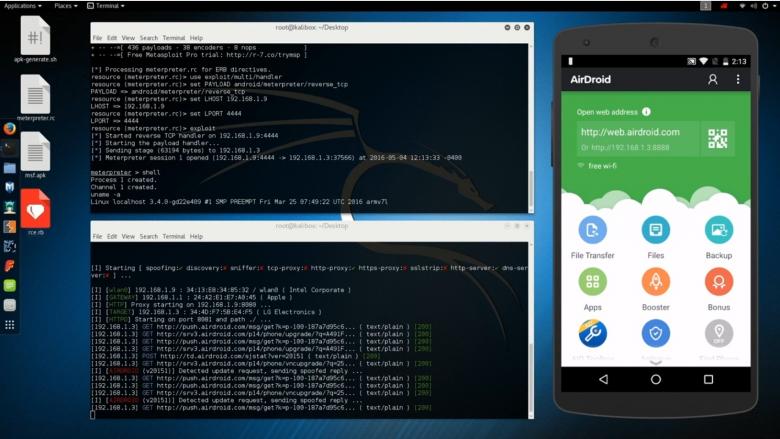This screenshot has height=439, width=780.
Task: Open the Applications menu in top bar
Action: (23, 5)
